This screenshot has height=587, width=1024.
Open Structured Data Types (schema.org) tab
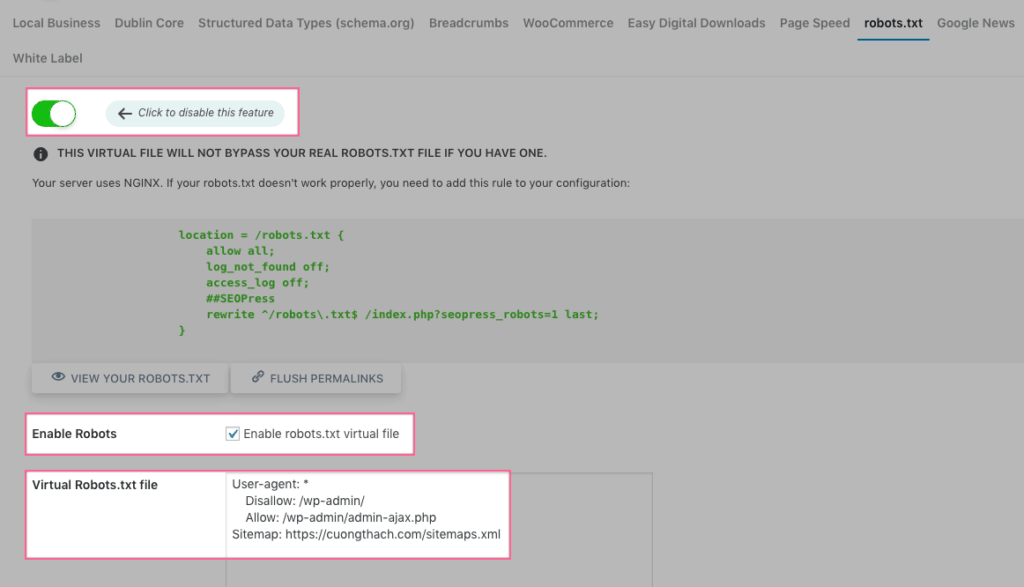point(306,23)
